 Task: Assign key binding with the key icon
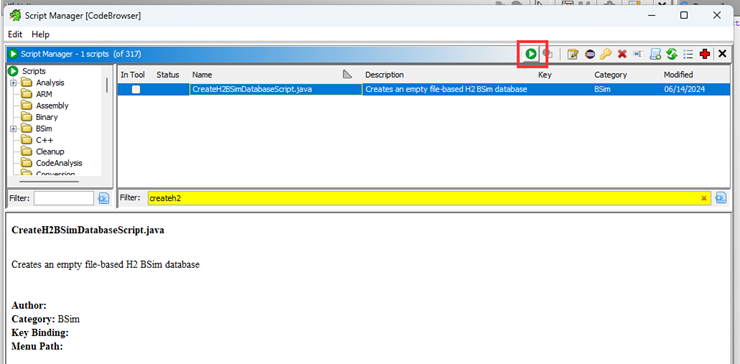click(x=605, y=54)
